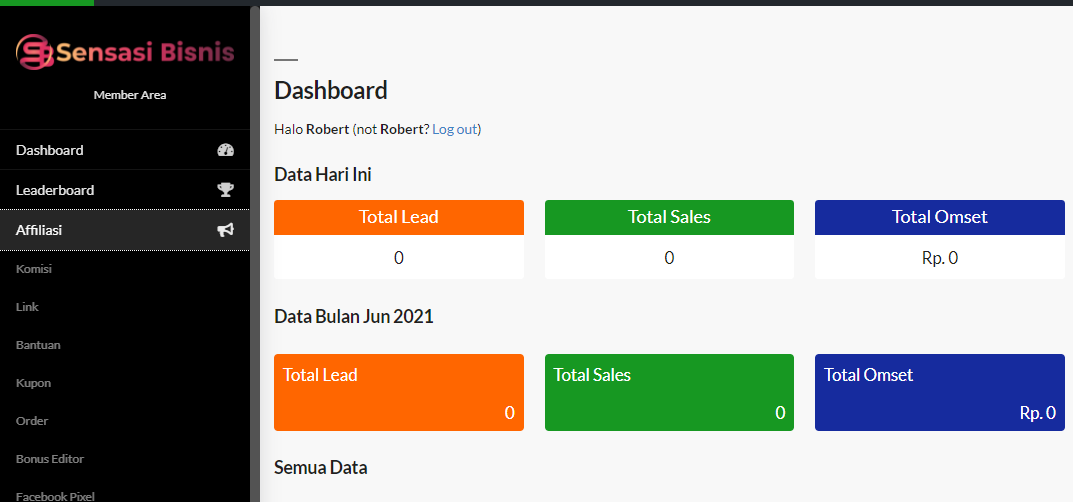Click the Log out link
Viewport: 1073px width, 502px height.
coord(455,130)
